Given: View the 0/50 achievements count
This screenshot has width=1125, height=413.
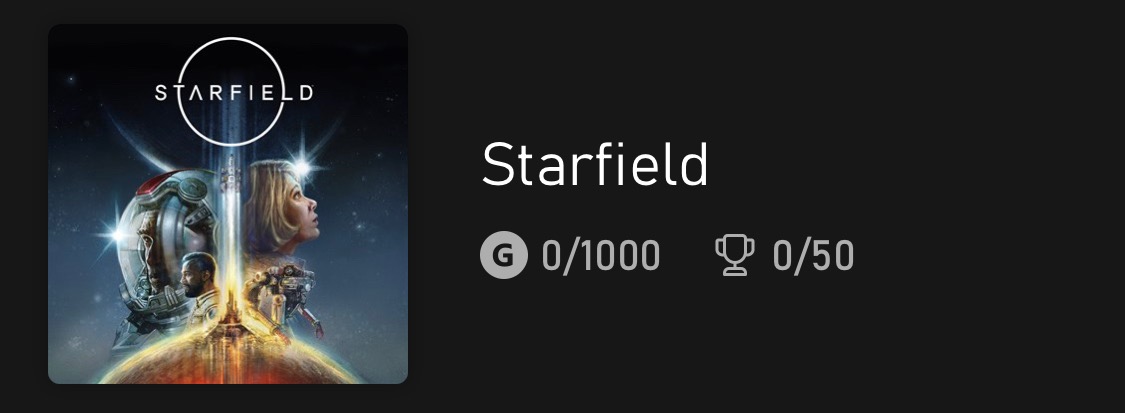Looking at the screenshot, I should pyautogui.click(x=813, y=255).
